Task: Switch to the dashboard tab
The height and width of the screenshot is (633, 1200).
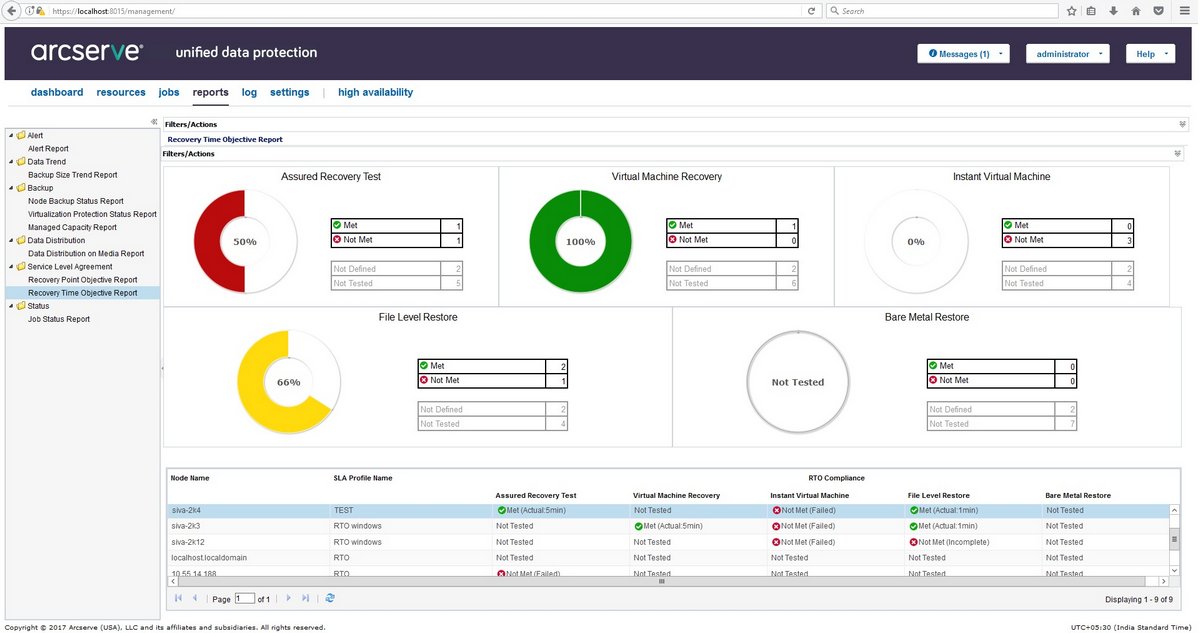Action: coord(57,92)
